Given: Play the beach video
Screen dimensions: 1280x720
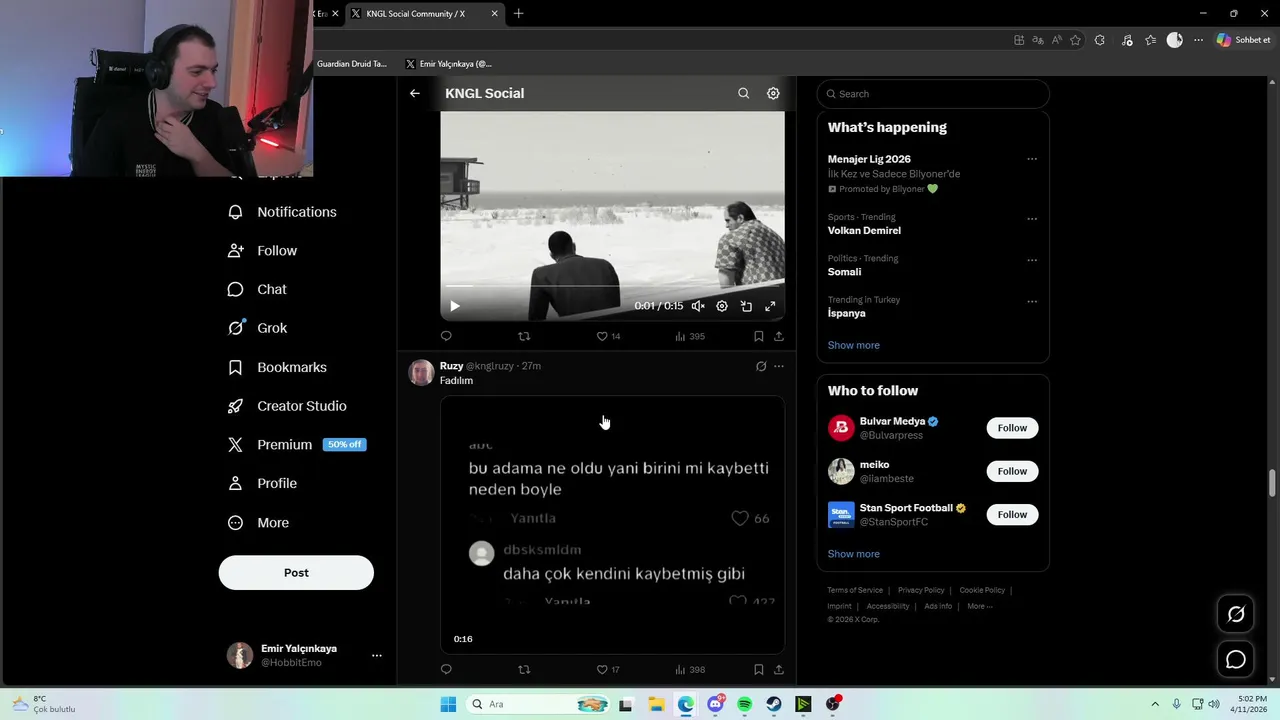Looking at the screenshot, I should pyautogui.click(x=454, y=306).
